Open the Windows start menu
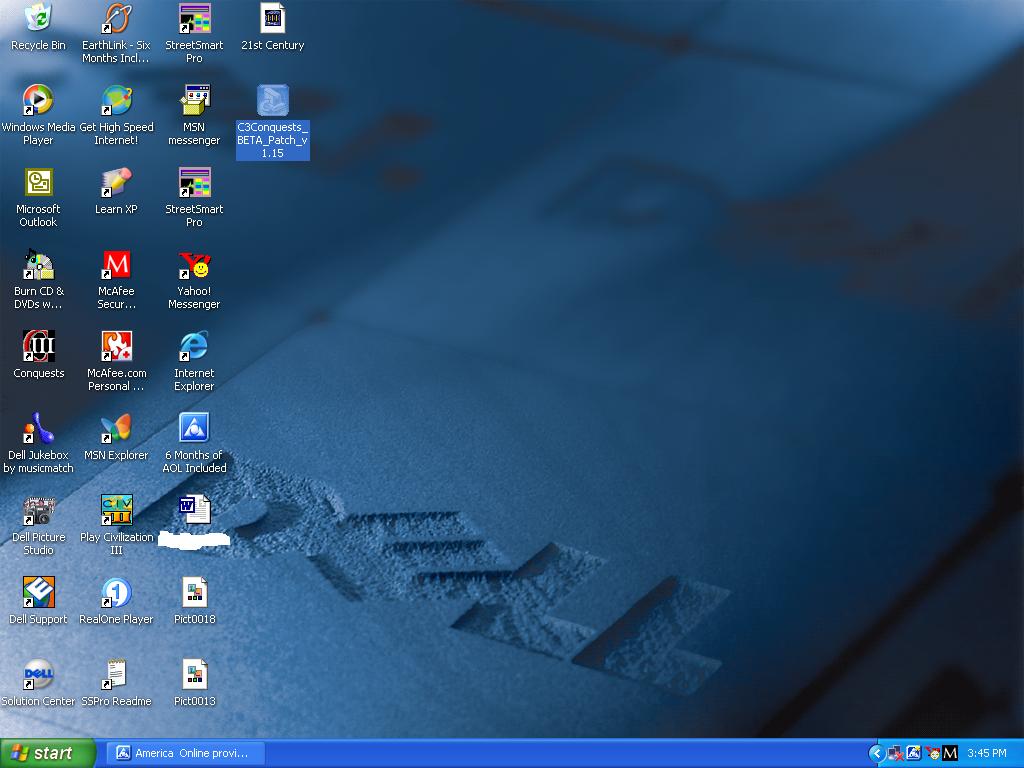The height and width of the screenshot is (768, 1024). 47,753
